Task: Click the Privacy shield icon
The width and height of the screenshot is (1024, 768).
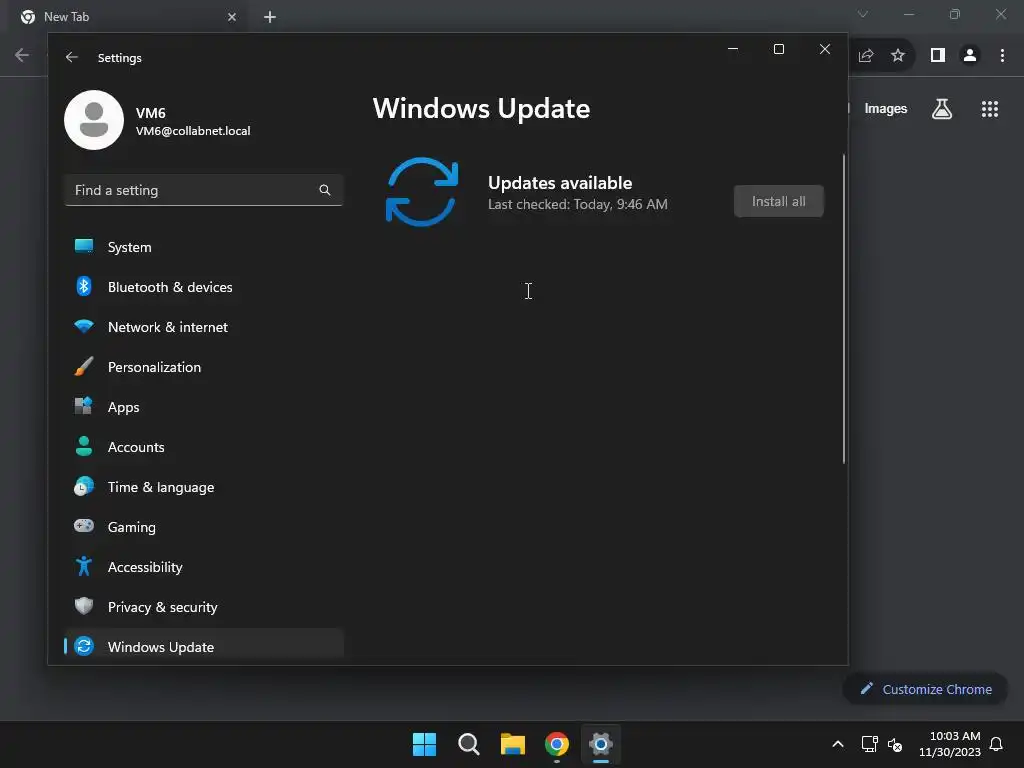Action: (84, 606)
